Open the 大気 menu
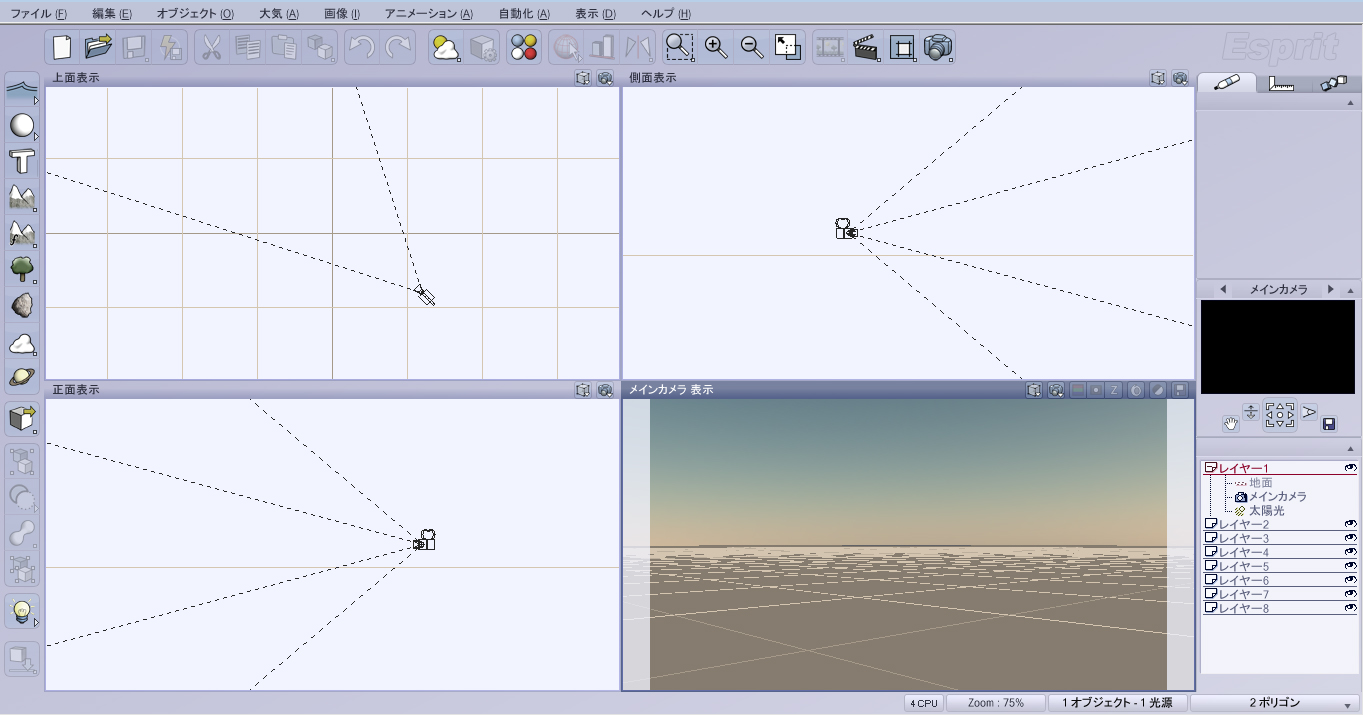 point(278,14)
